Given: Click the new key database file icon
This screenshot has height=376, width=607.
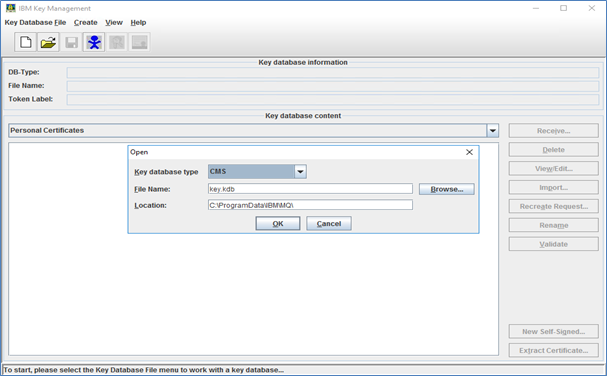Looking at the screenshot, I should [26, 42].
